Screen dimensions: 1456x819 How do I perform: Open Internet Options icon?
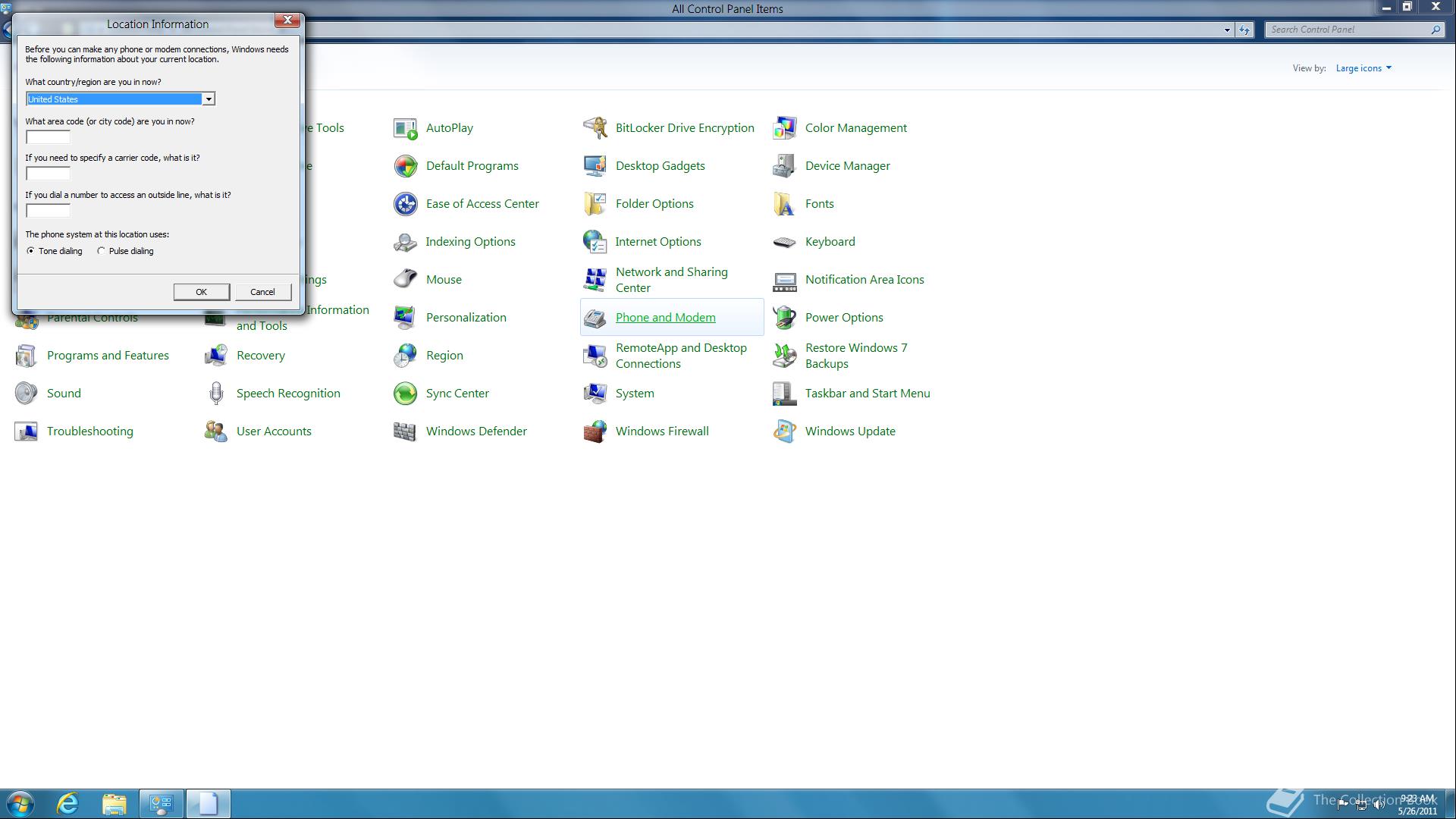pyautogui.click(x=595, y=242)
